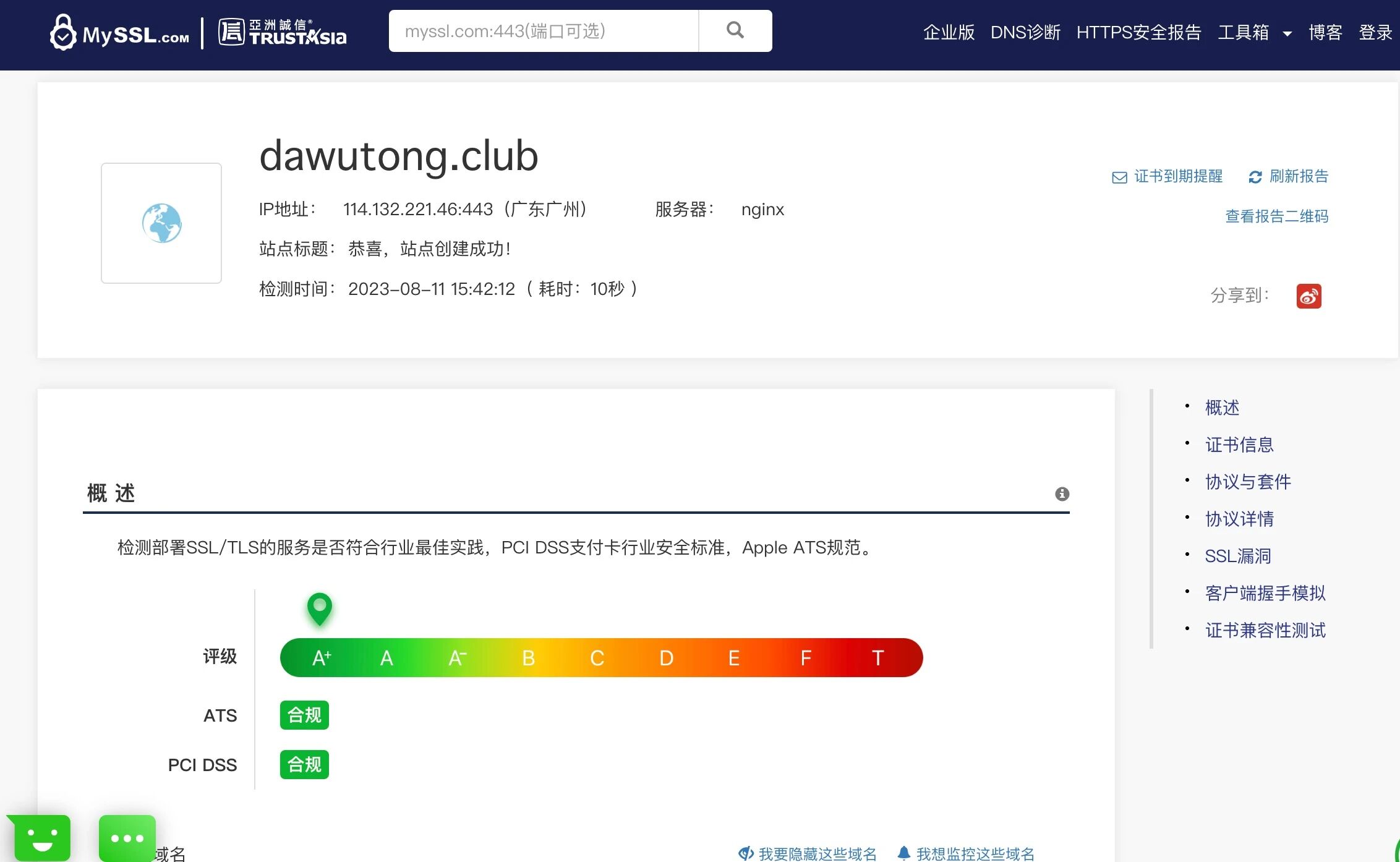Click the MySSL.com logo
The height and width of the screenshot is (862, 1400).
point(120,33)
